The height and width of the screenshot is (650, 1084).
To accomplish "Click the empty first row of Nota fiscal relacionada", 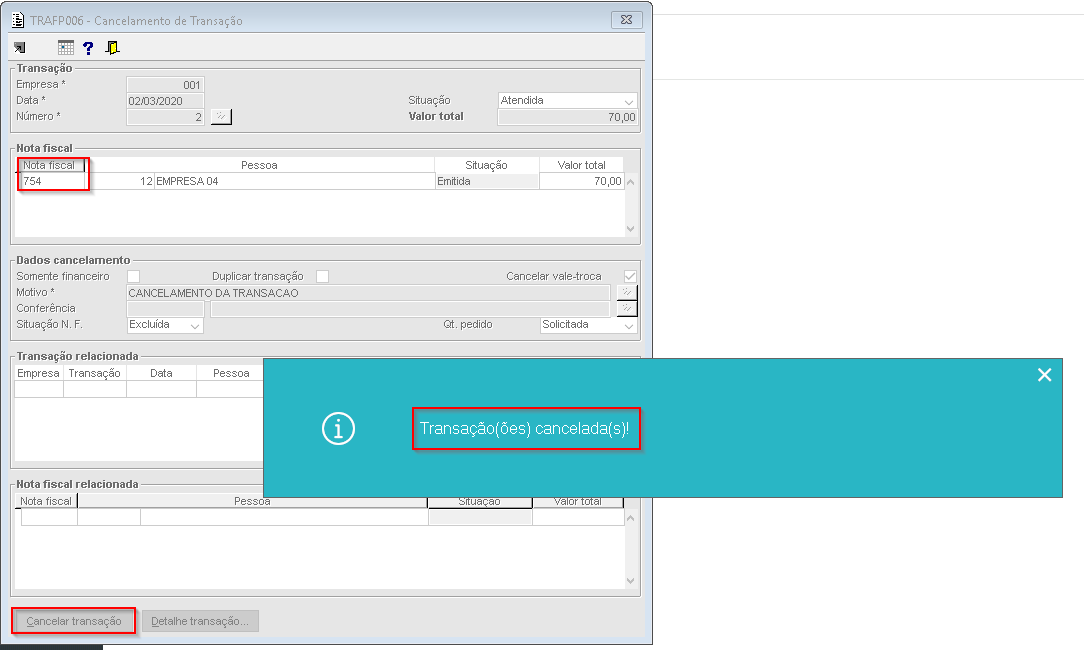I will tap(322, 517).
